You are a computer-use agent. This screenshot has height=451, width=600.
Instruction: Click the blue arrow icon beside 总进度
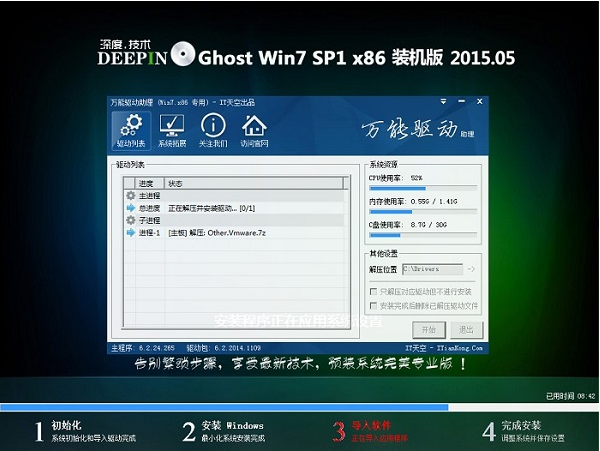point(131,208)
